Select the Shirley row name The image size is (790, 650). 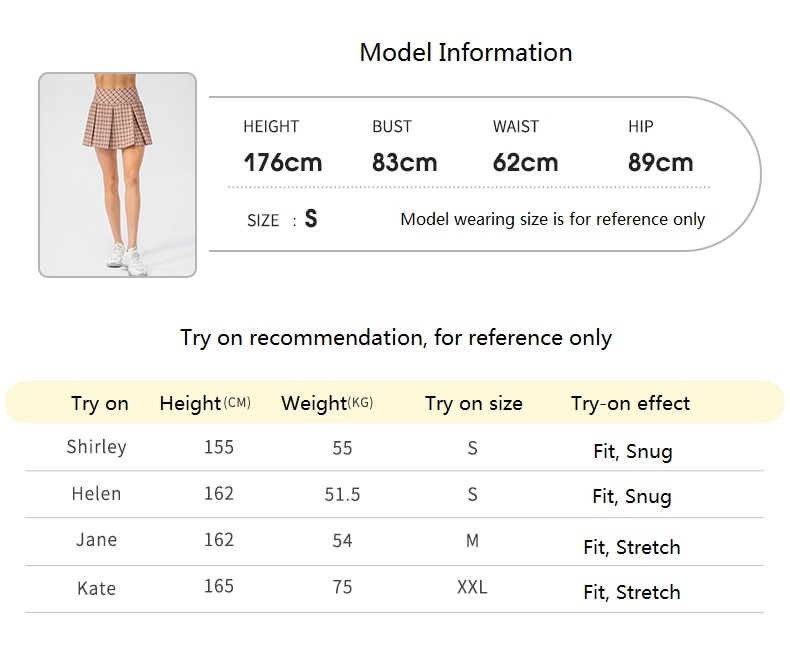coord(96,447)
